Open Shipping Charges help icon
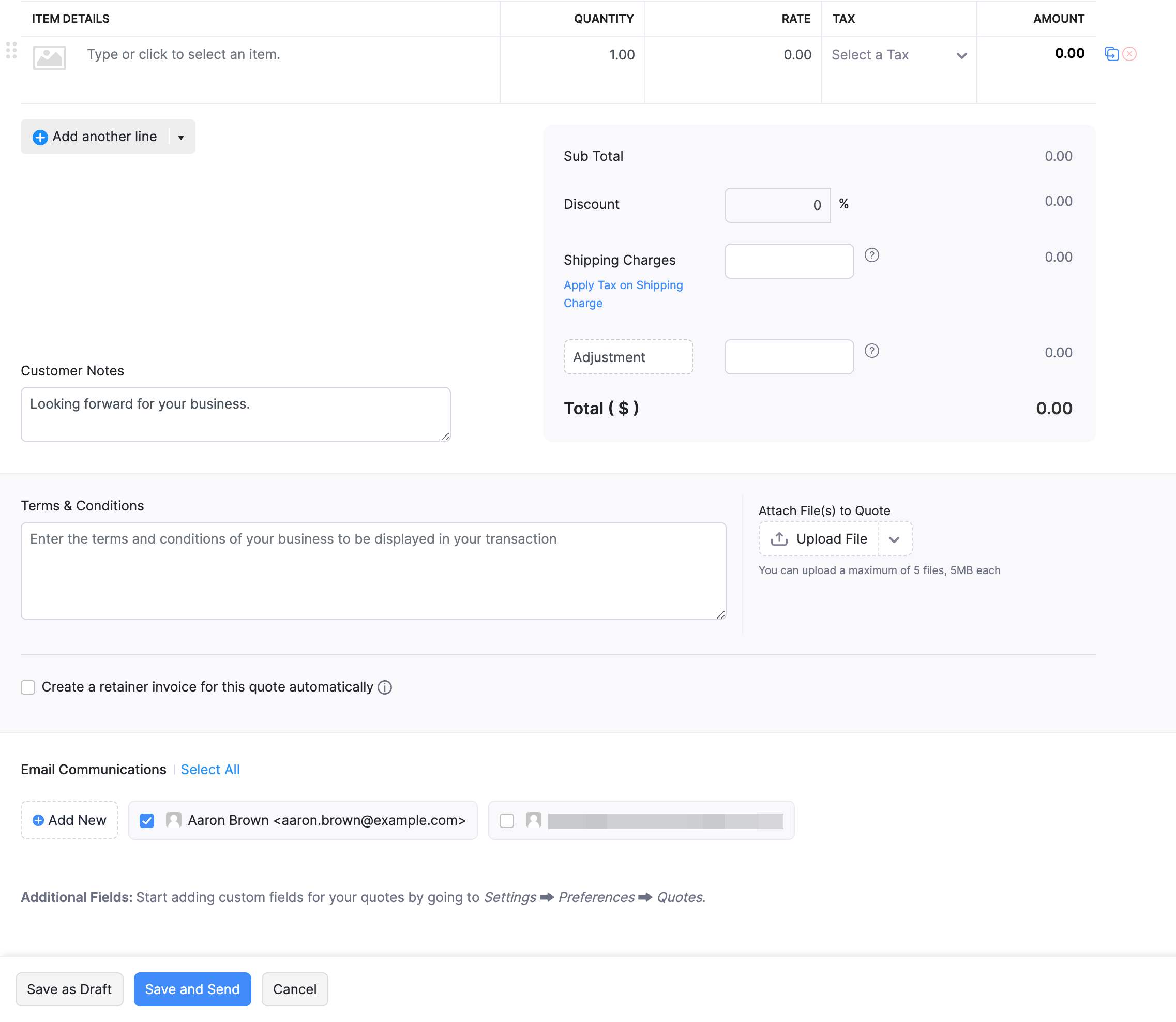The image size is (1176, 1022). point(871,255)
